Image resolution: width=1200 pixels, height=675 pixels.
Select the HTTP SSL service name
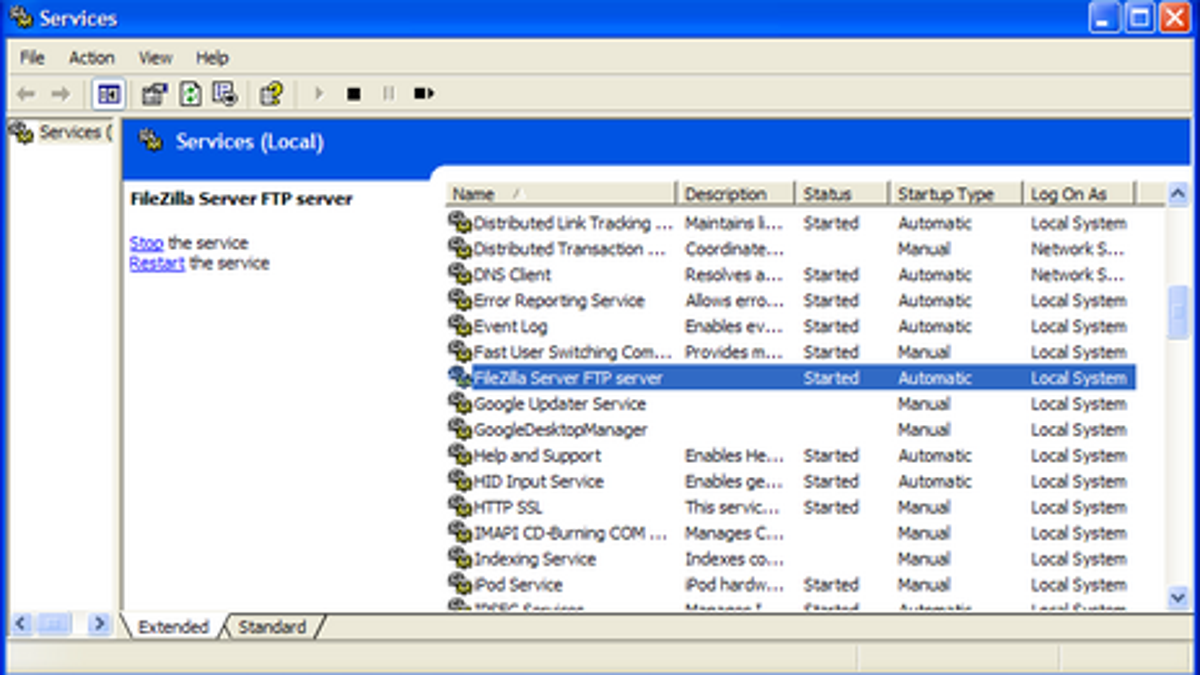508,508
